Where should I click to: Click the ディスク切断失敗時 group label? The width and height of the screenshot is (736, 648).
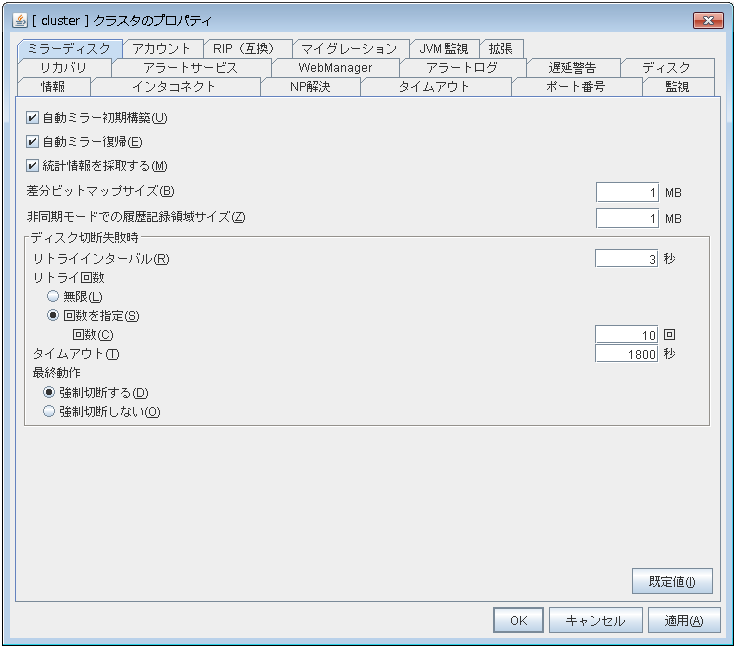pos(84,237)
